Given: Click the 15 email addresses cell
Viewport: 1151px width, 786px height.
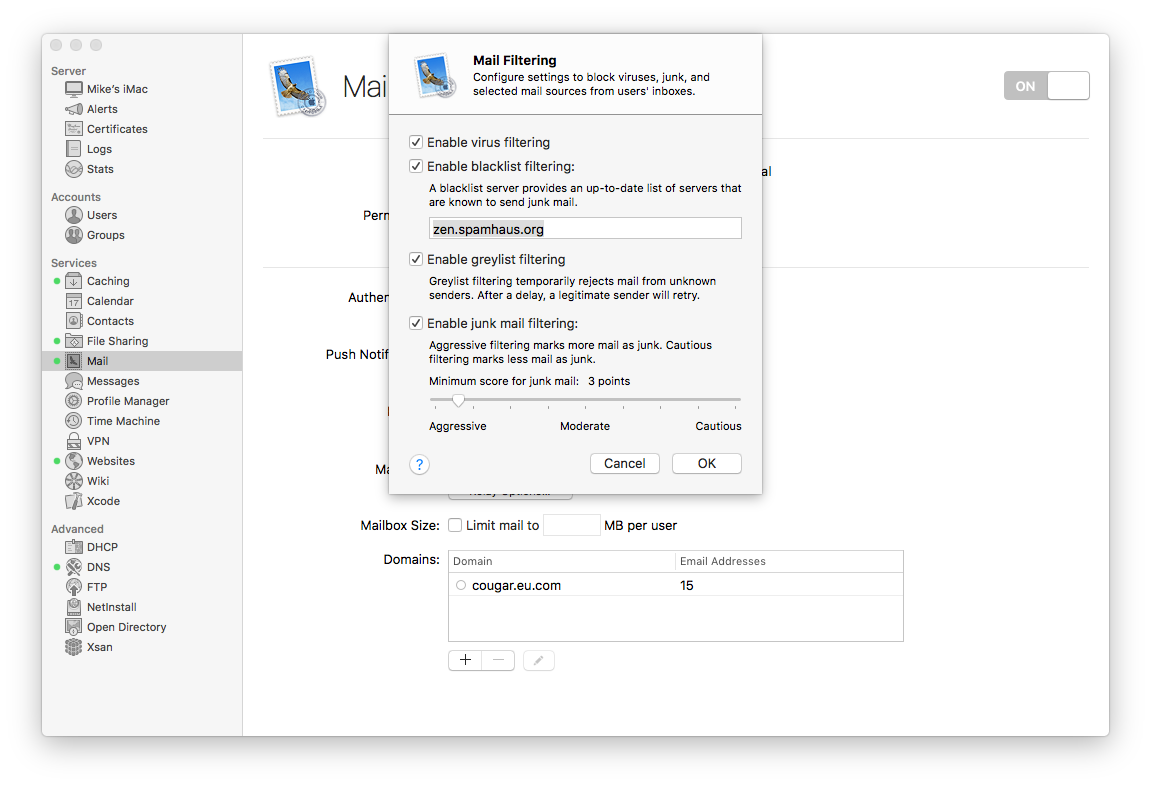Looking at the screenshot, I should point(686,585).
